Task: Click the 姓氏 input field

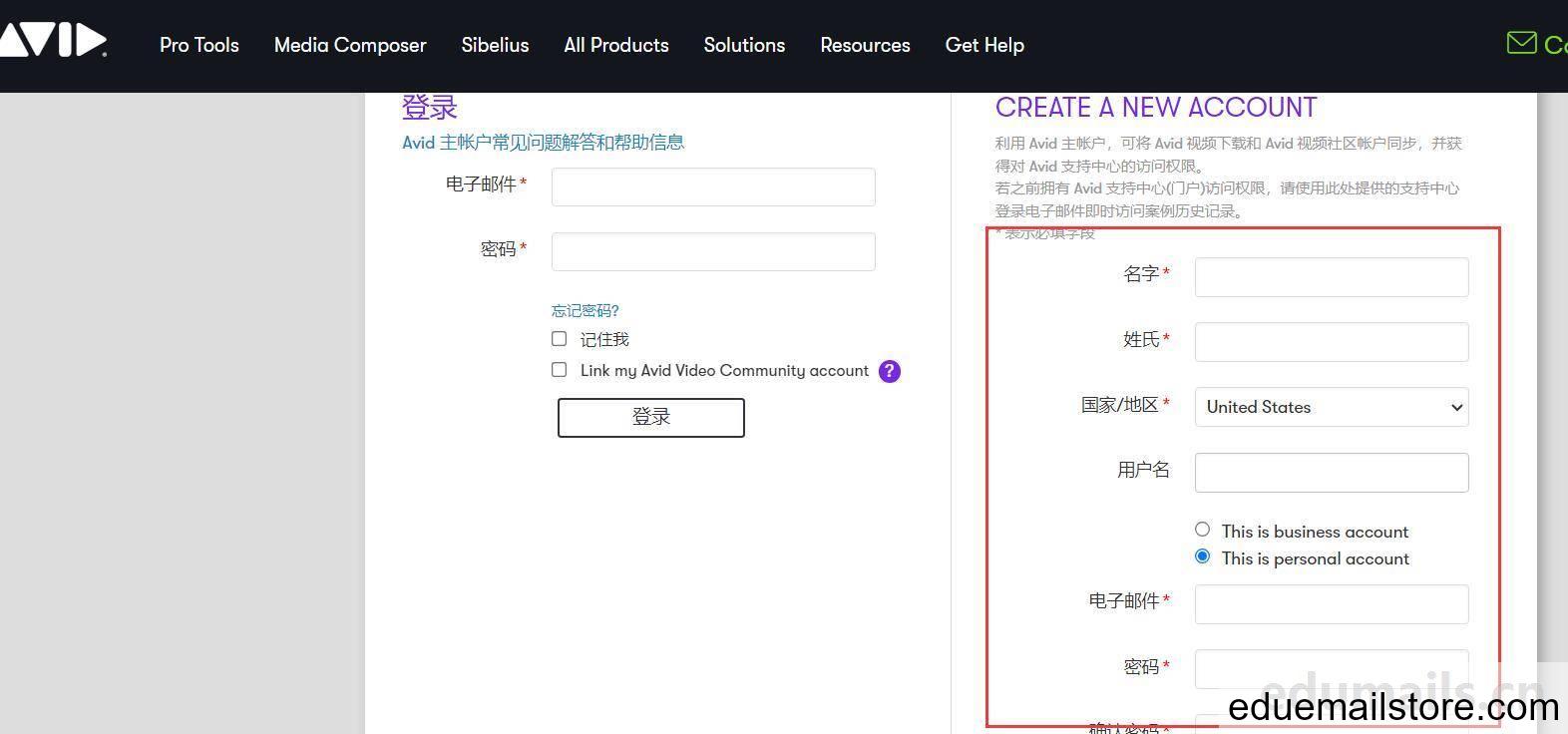Action: click(x=1332, y=342)
